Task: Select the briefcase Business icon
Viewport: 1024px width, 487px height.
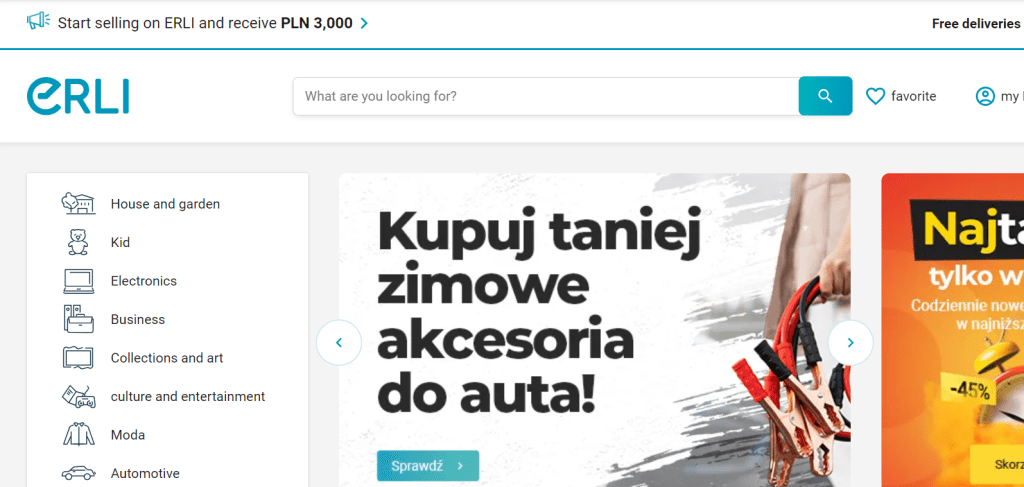Action: (x=78, y=319)
